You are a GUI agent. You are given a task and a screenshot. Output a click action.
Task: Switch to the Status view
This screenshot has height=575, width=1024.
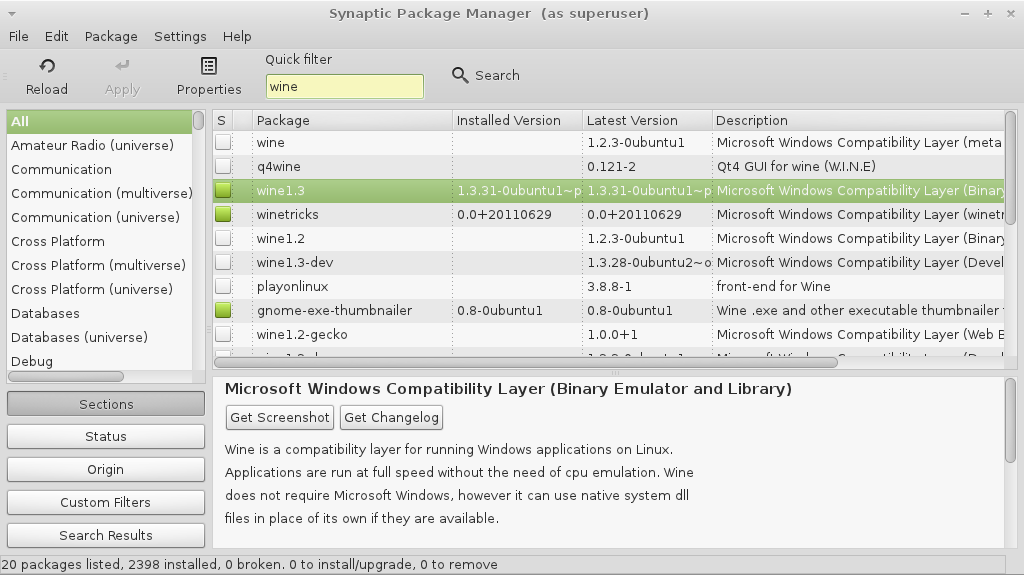[x=106, y=436]
